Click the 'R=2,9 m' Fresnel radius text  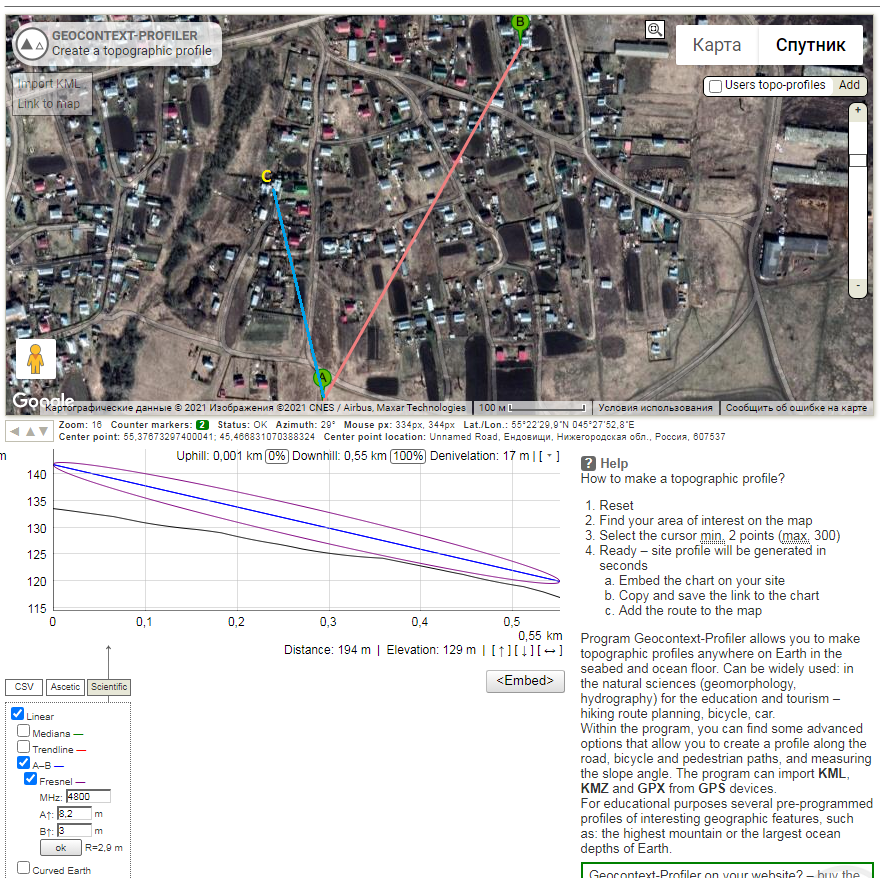[x=104, y=848]
